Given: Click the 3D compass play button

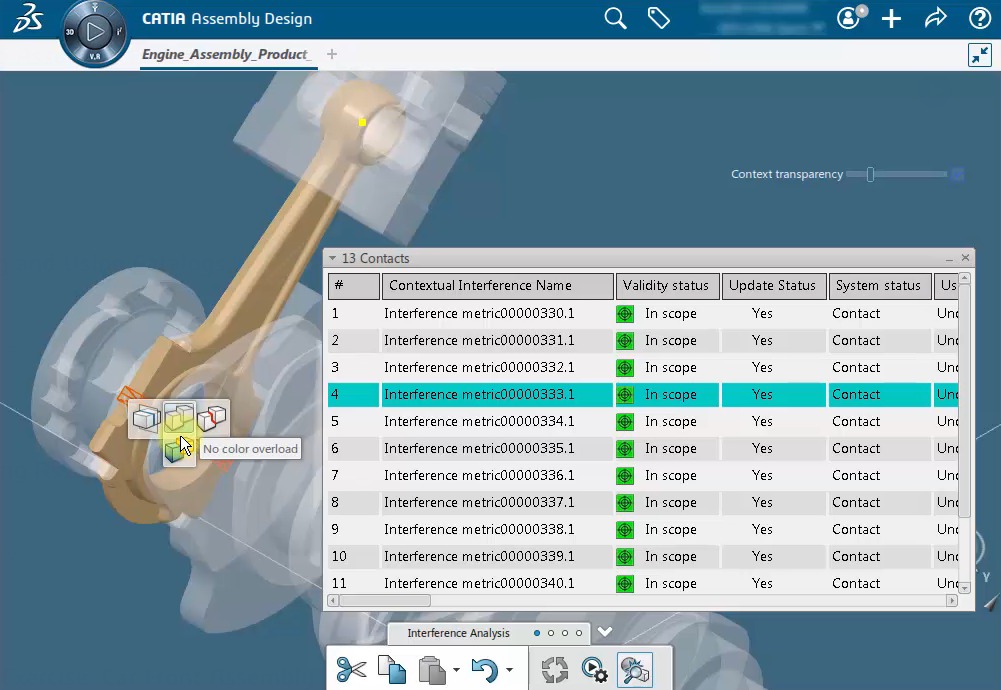Looking at the screenshot, I should (x=95, y=31).
